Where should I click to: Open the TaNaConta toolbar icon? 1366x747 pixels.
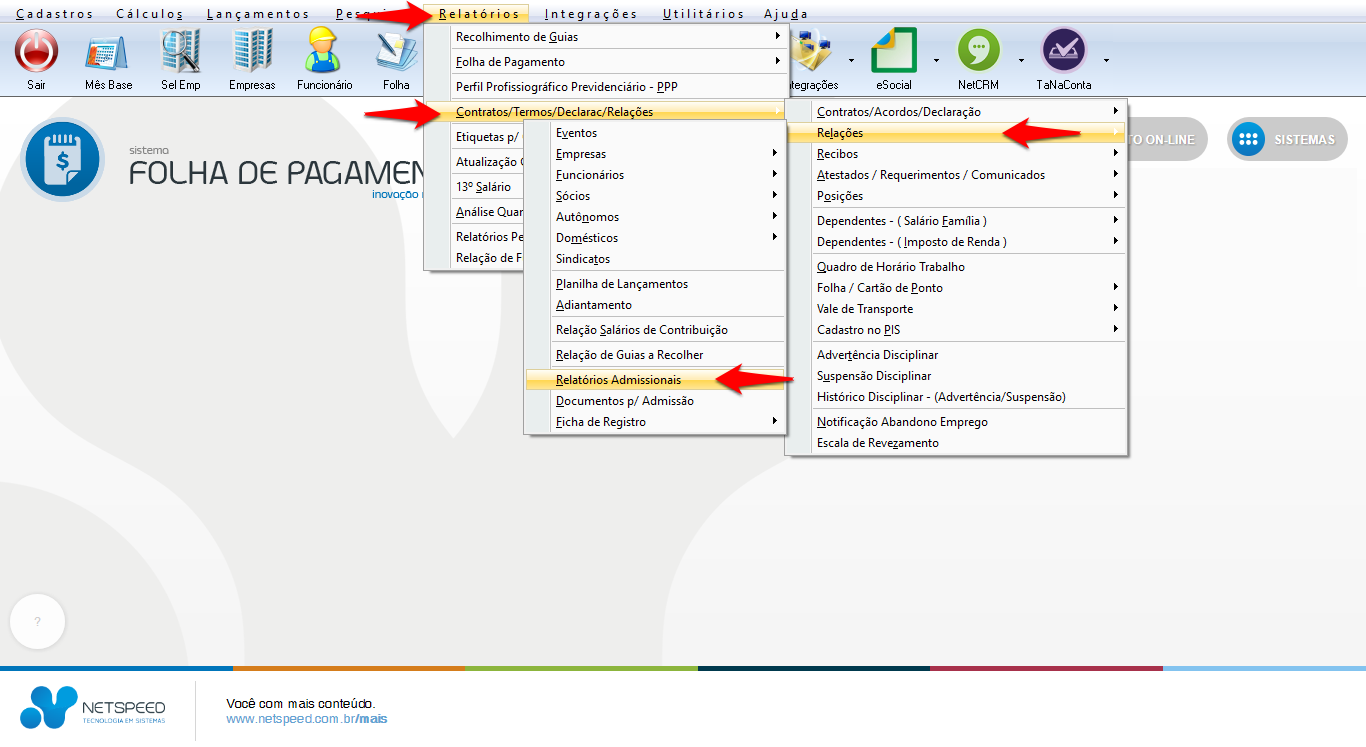tap(1063, 52)
